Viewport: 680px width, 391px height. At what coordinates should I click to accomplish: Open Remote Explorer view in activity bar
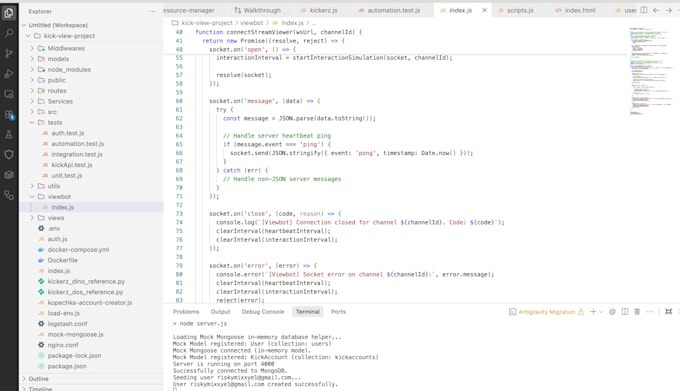pyautogui.click(x=9, y=94)
